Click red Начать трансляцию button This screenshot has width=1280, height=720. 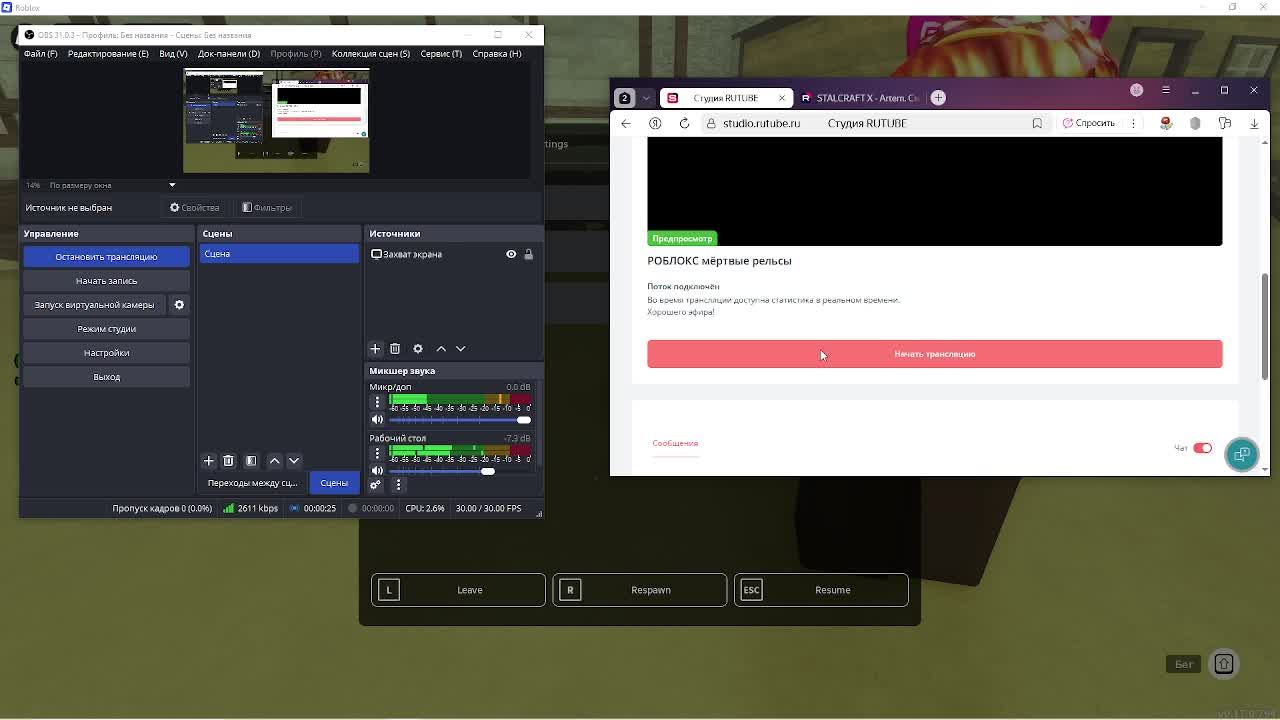[934, 354]
